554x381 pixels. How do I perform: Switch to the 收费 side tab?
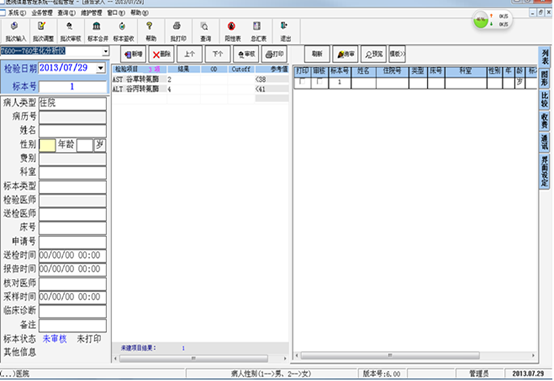click(544, 121)
